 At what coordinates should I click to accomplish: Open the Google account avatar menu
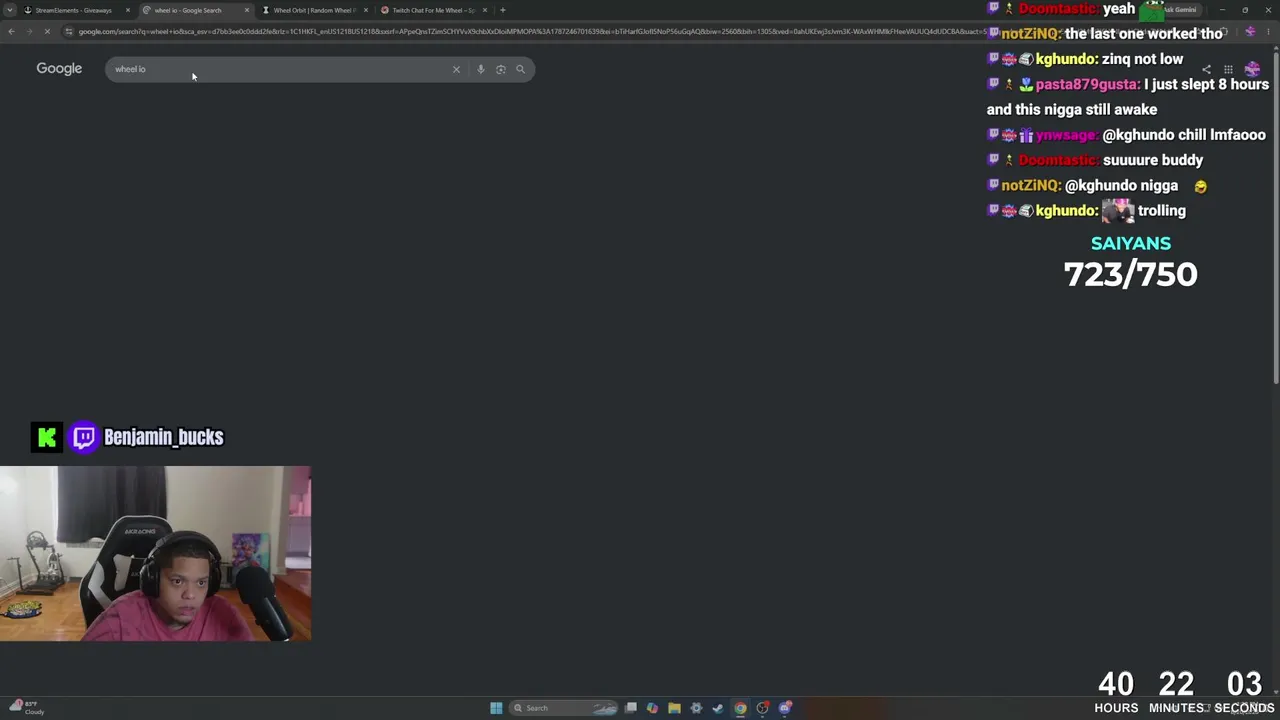(x=1252, y=69)
